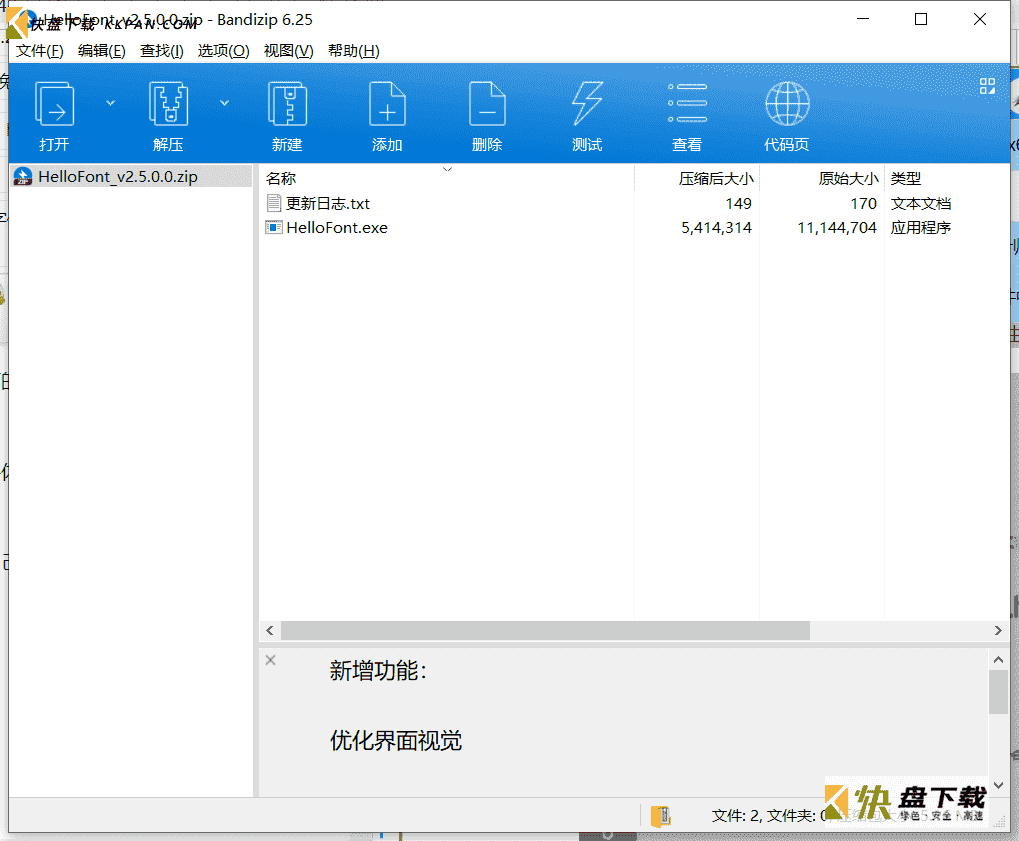Image resolution: width=1019 pixels, height=841 pixels.
Task: Select the HelloFont.exe file row
Action: (x=634, y=227)
